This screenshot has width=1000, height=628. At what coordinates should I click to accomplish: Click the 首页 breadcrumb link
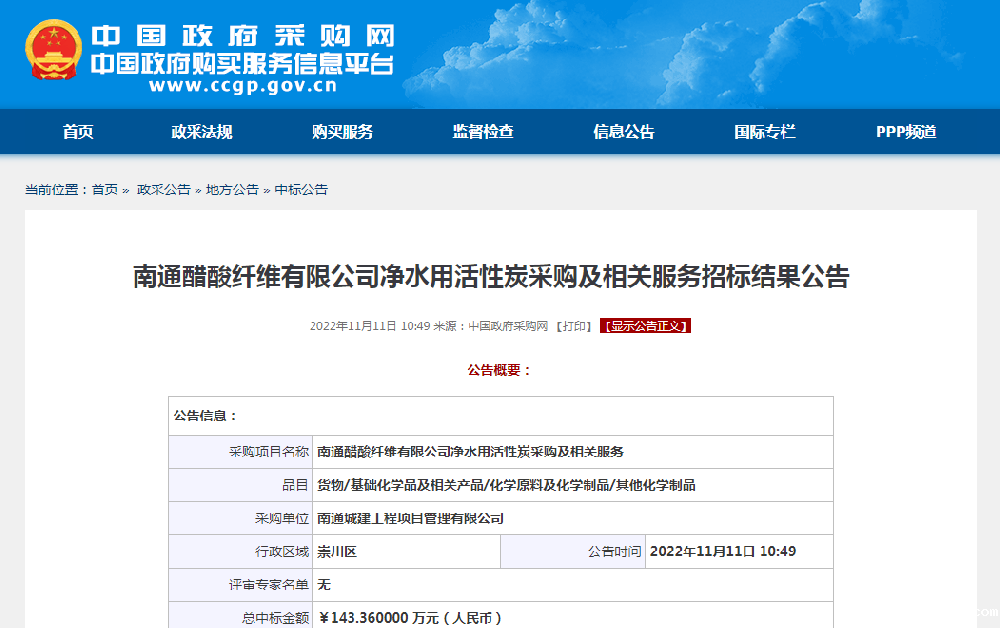(105, 189)
